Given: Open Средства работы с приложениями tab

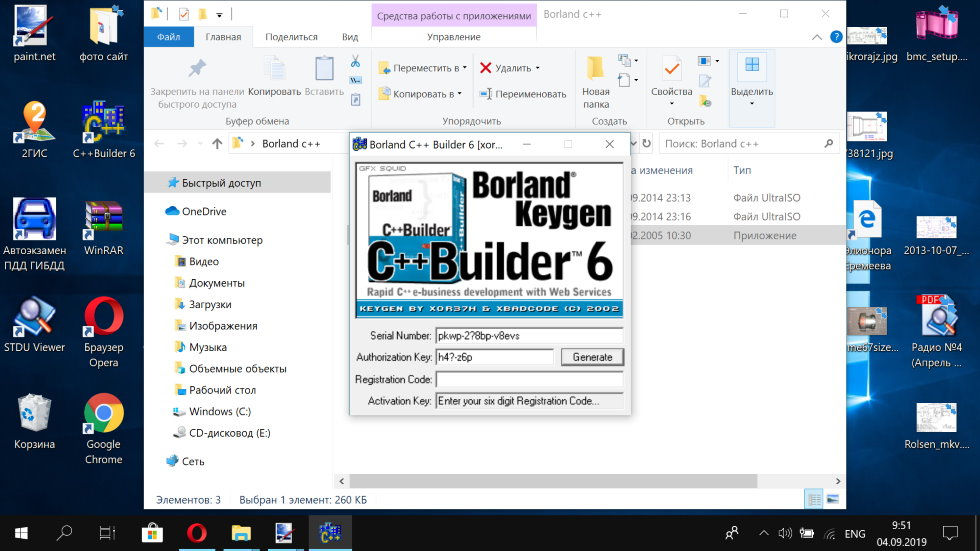Looking at the screenshot, I should click(454, 16).
